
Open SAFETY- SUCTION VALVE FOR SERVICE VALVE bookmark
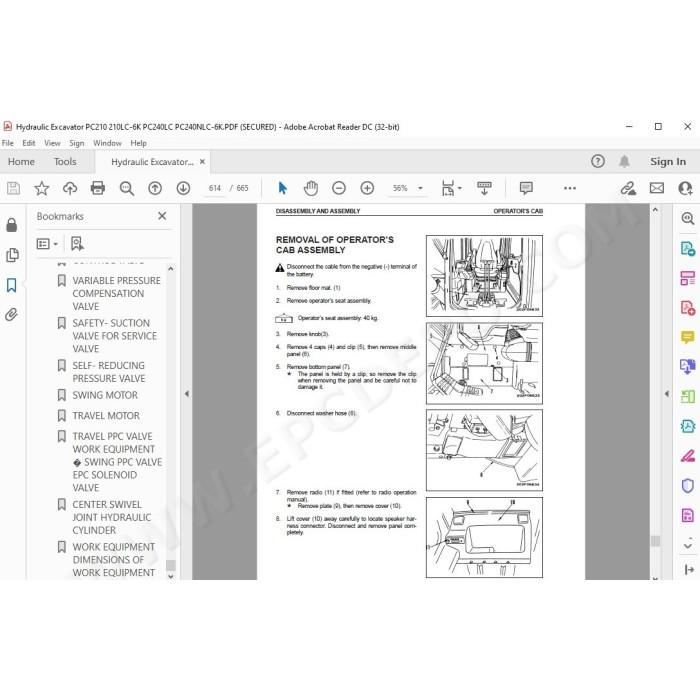coord(115,336)
